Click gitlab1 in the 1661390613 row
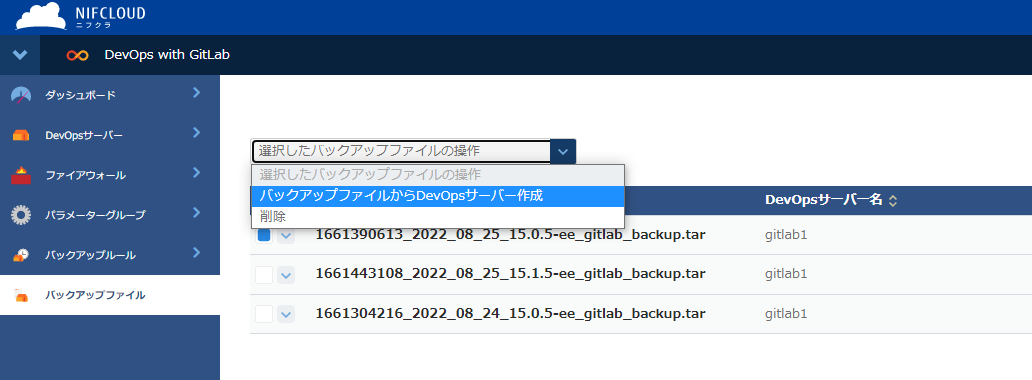 pos(786,236)
